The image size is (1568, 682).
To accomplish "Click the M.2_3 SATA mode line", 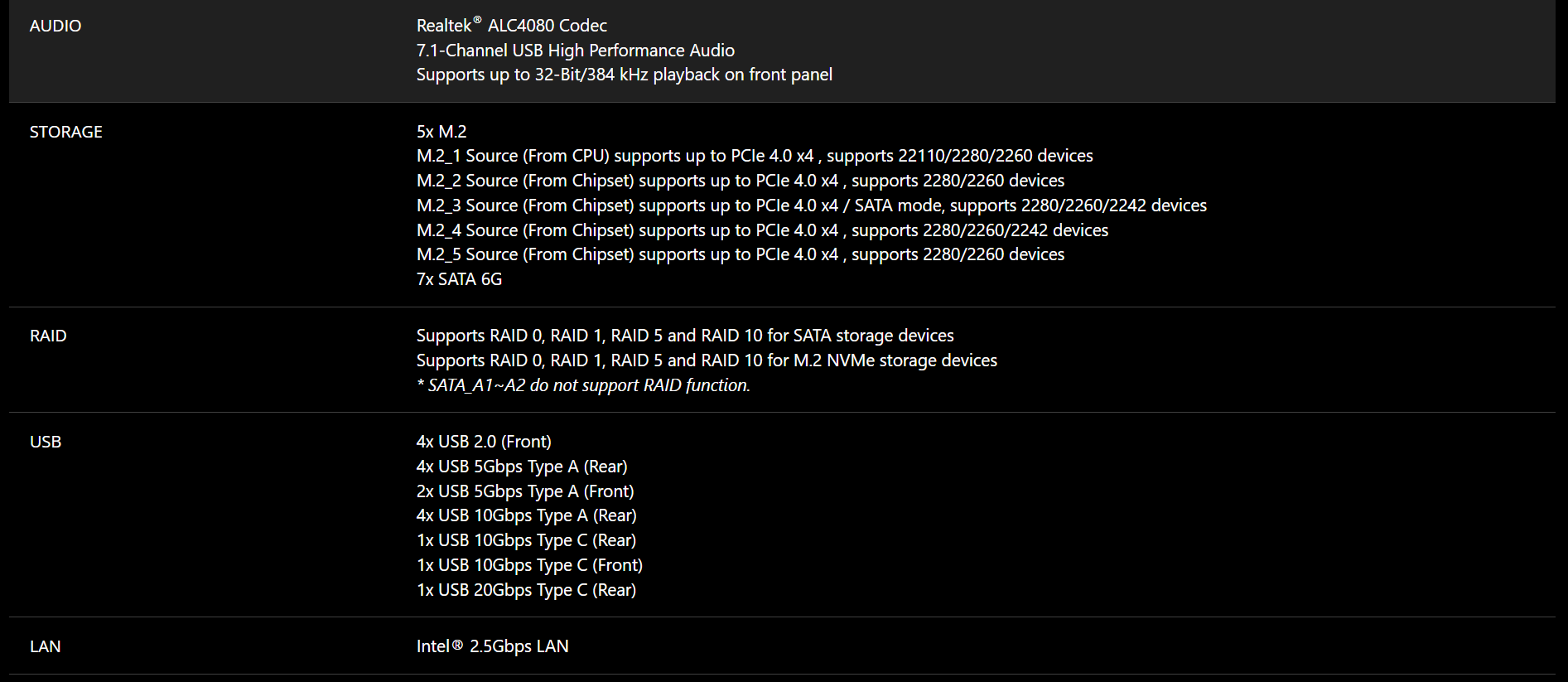I will 811,206.
